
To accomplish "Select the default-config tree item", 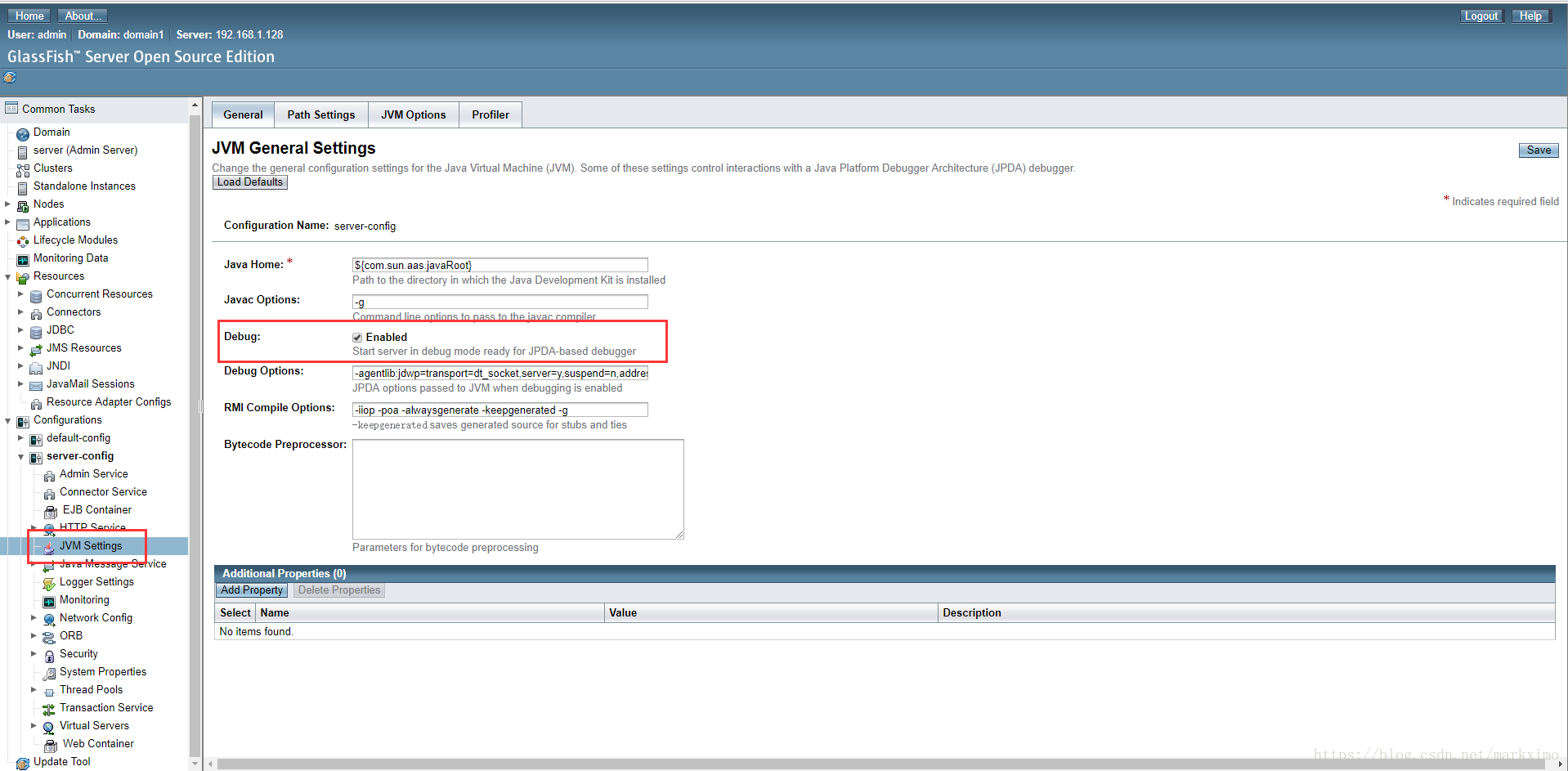I will coord(78,438).
